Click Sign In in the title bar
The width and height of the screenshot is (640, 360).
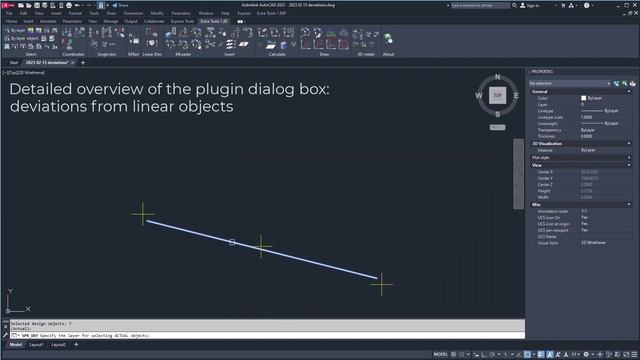(530, 5)
